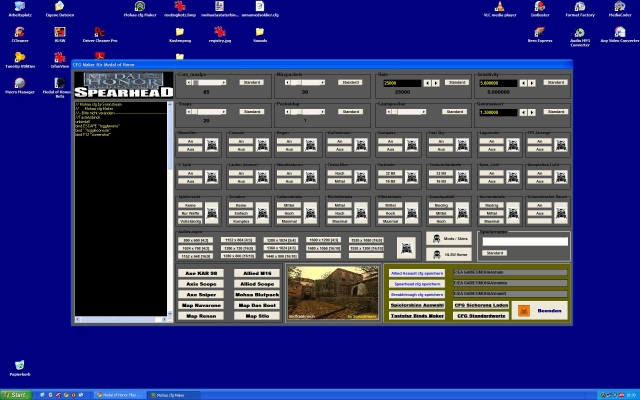
Task: Select the Nero Express desktop icon
Action: point(540,35)
